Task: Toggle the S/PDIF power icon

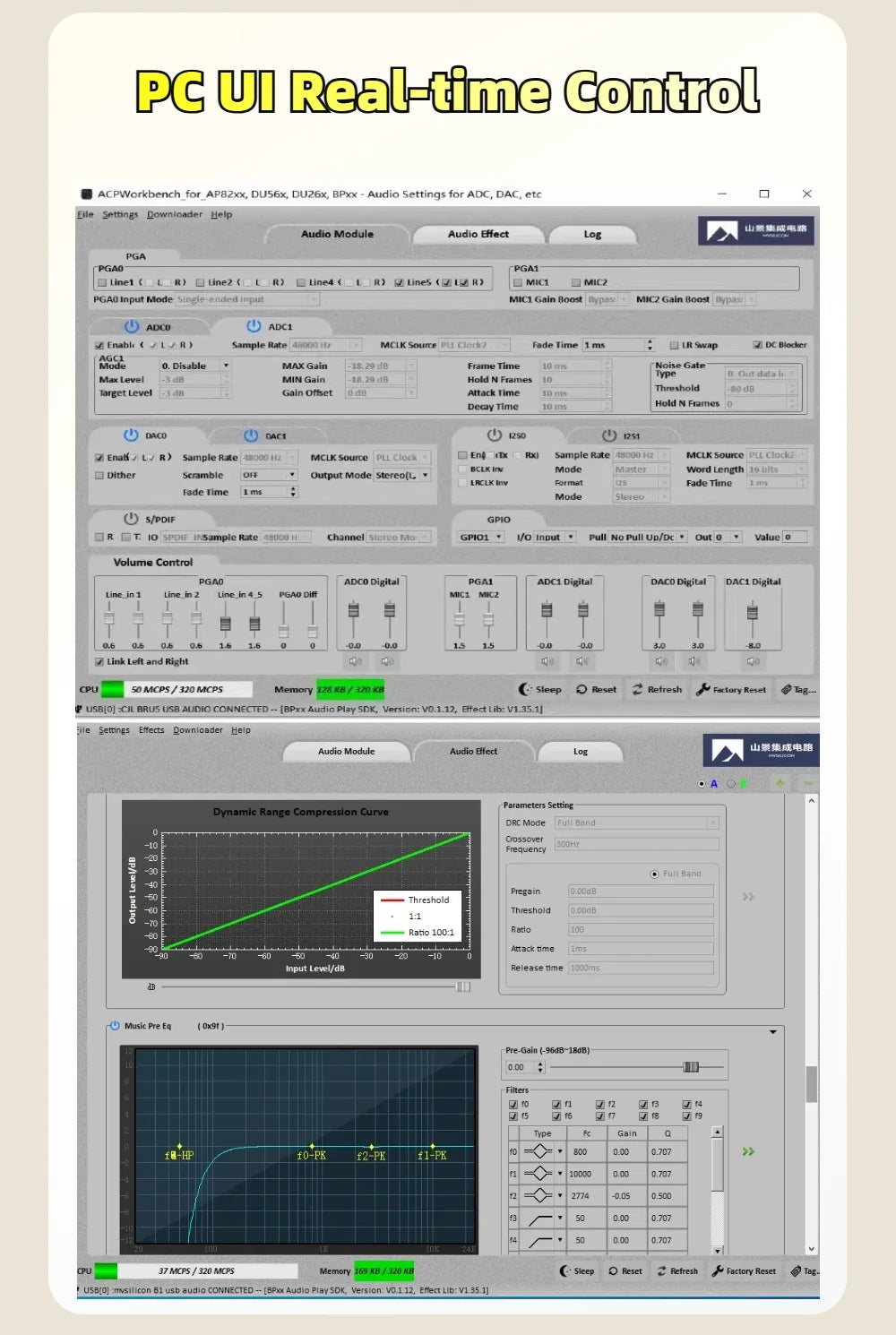Action: tap(131, 519)
